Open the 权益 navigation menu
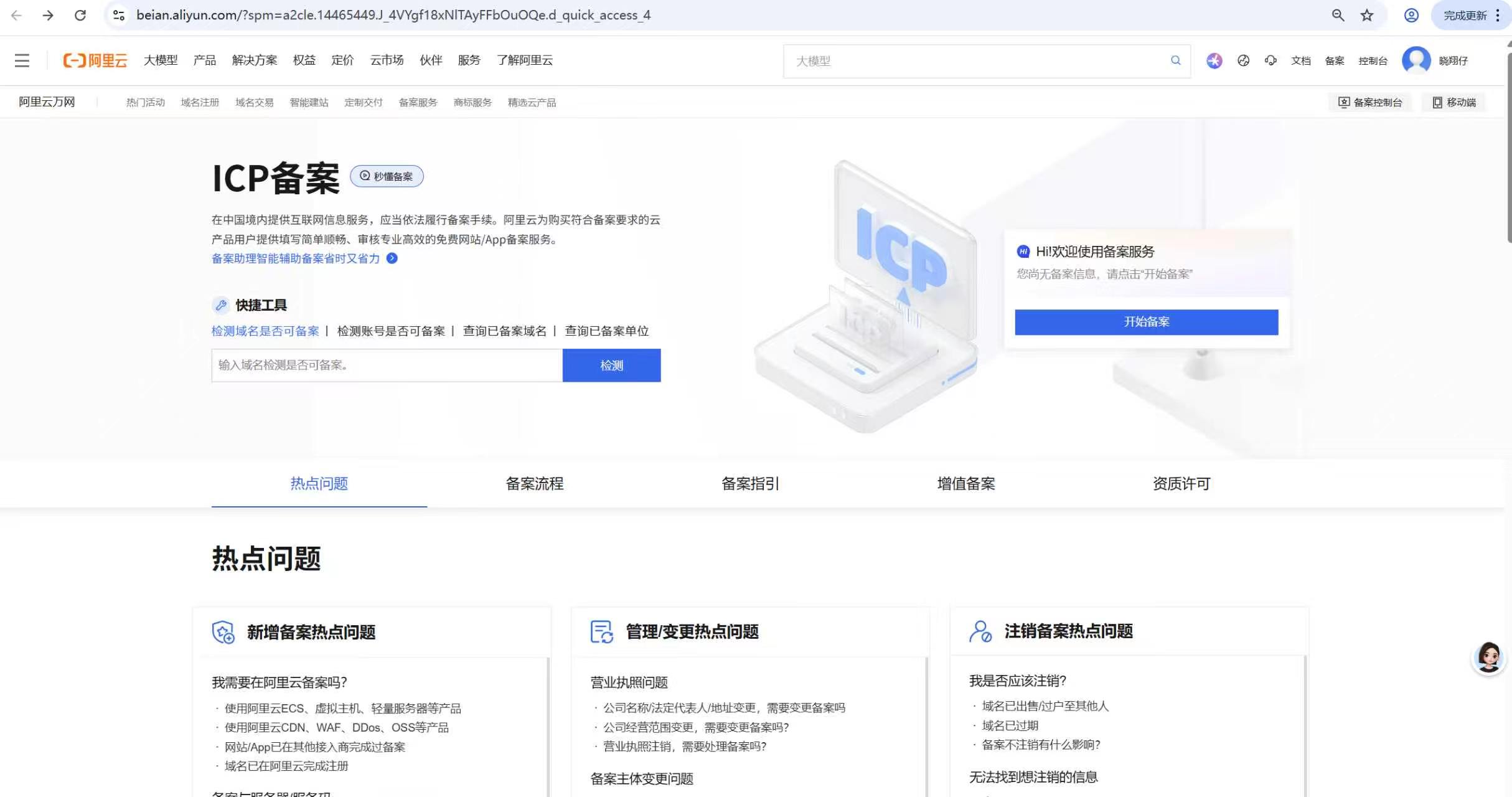This screenshot has width=1512, height=797. pyautogui.click(x=304, y=60)
